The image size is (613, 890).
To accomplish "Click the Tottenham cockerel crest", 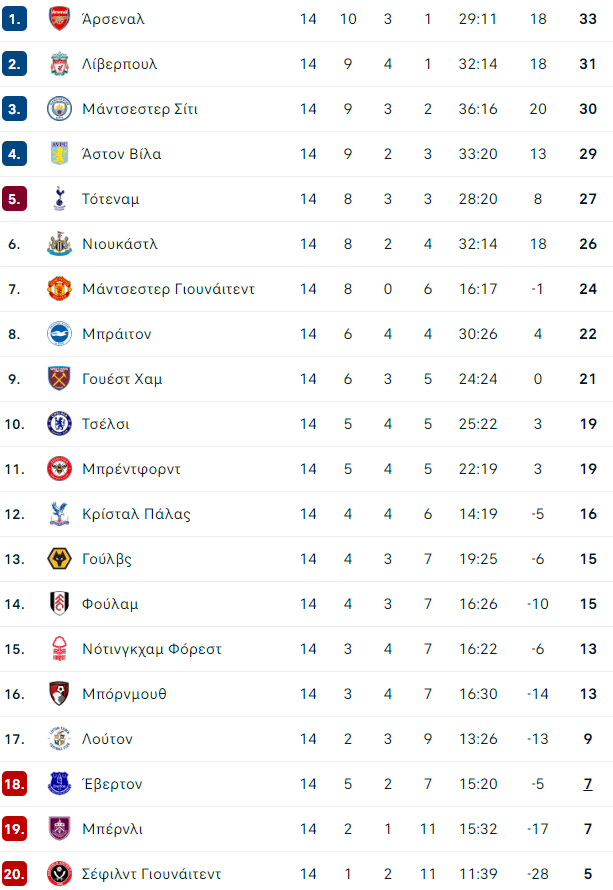I will pyautogui.click(x=59, y=199).
